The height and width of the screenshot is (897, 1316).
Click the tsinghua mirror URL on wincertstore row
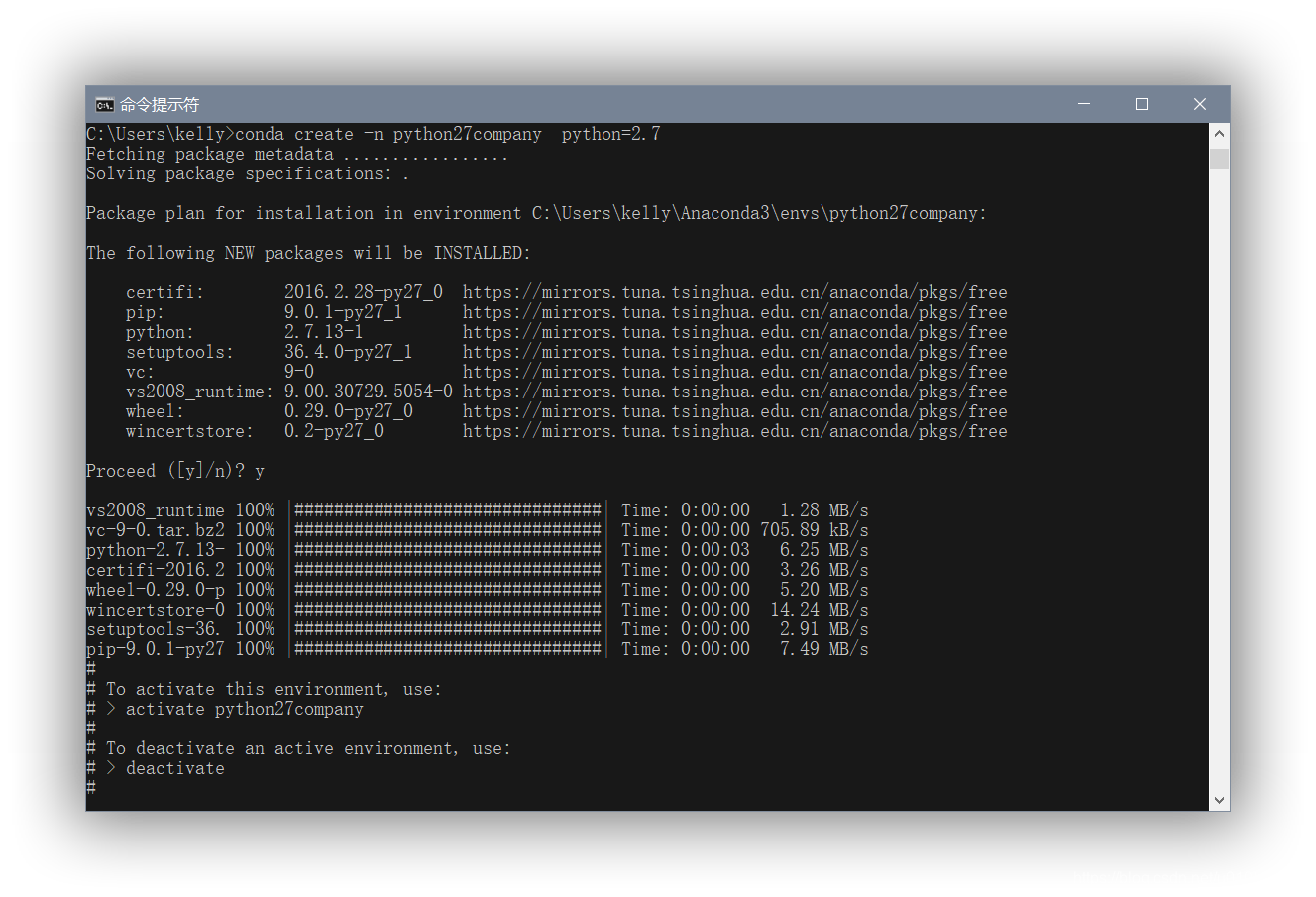click(735, 431)
